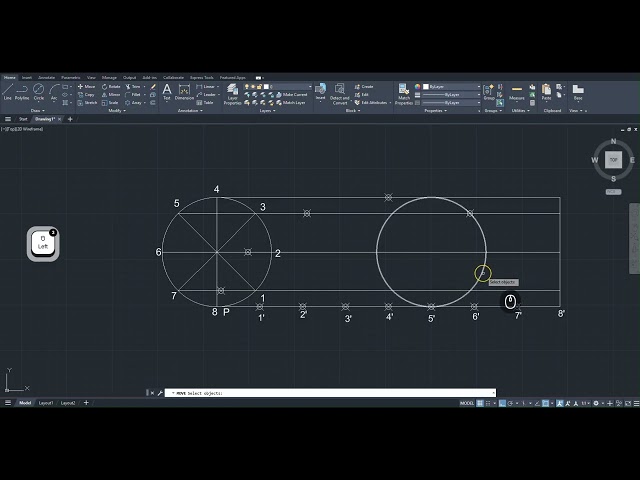This screenshot has height=480, width=640.
Task: Toggle grid display in status bar
Action: [480, 403]
